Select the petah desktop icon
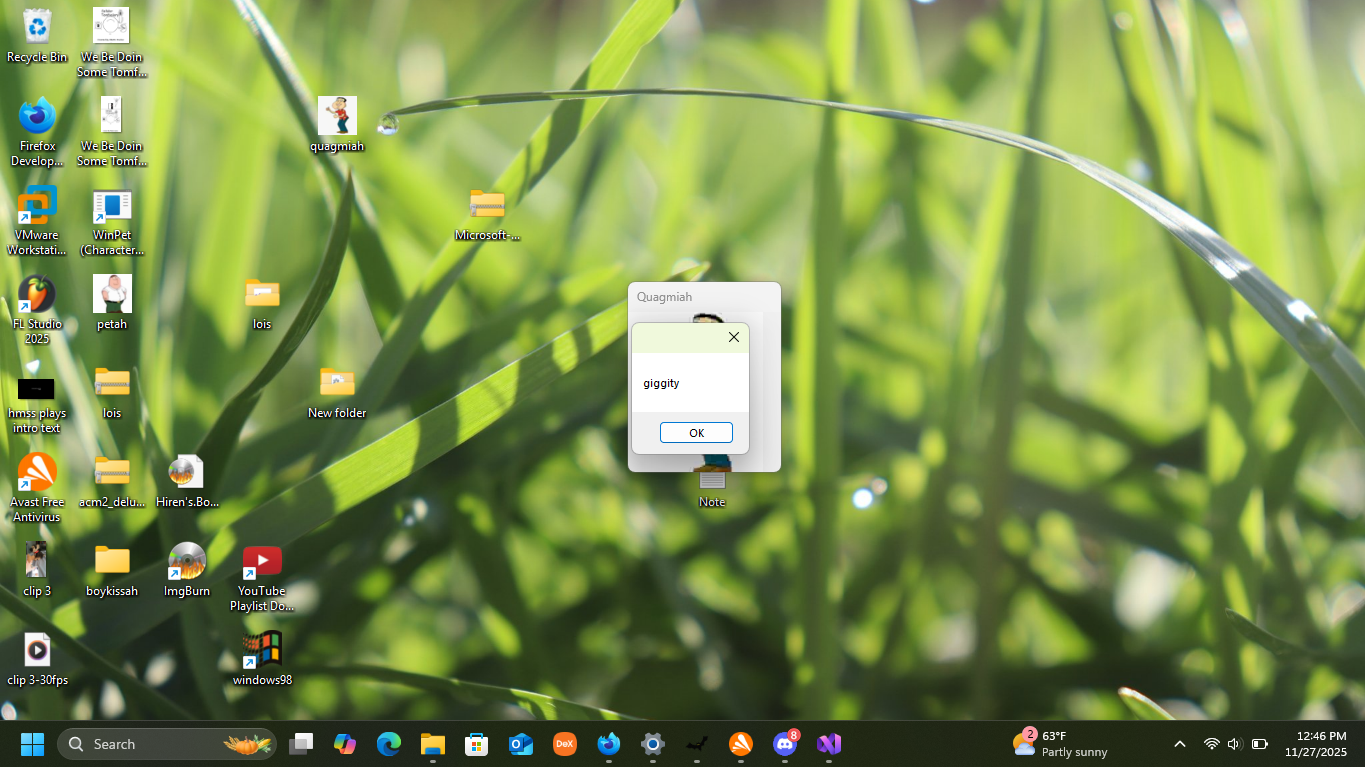This screenshot has height=767, width=1365. (x=112, y=302)
